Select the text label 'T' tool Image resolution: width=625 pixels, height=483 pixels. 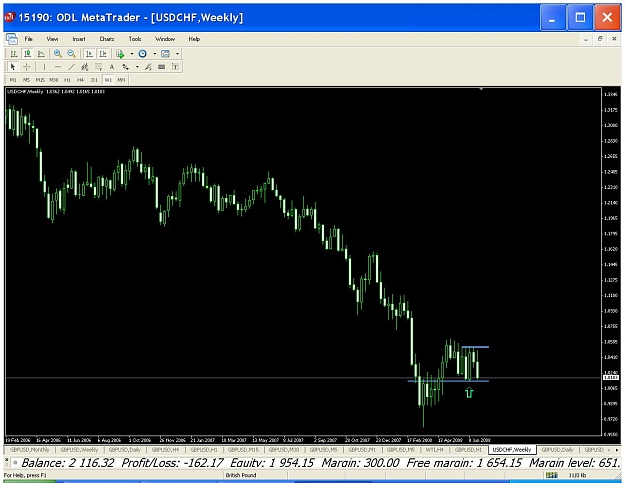175,67
